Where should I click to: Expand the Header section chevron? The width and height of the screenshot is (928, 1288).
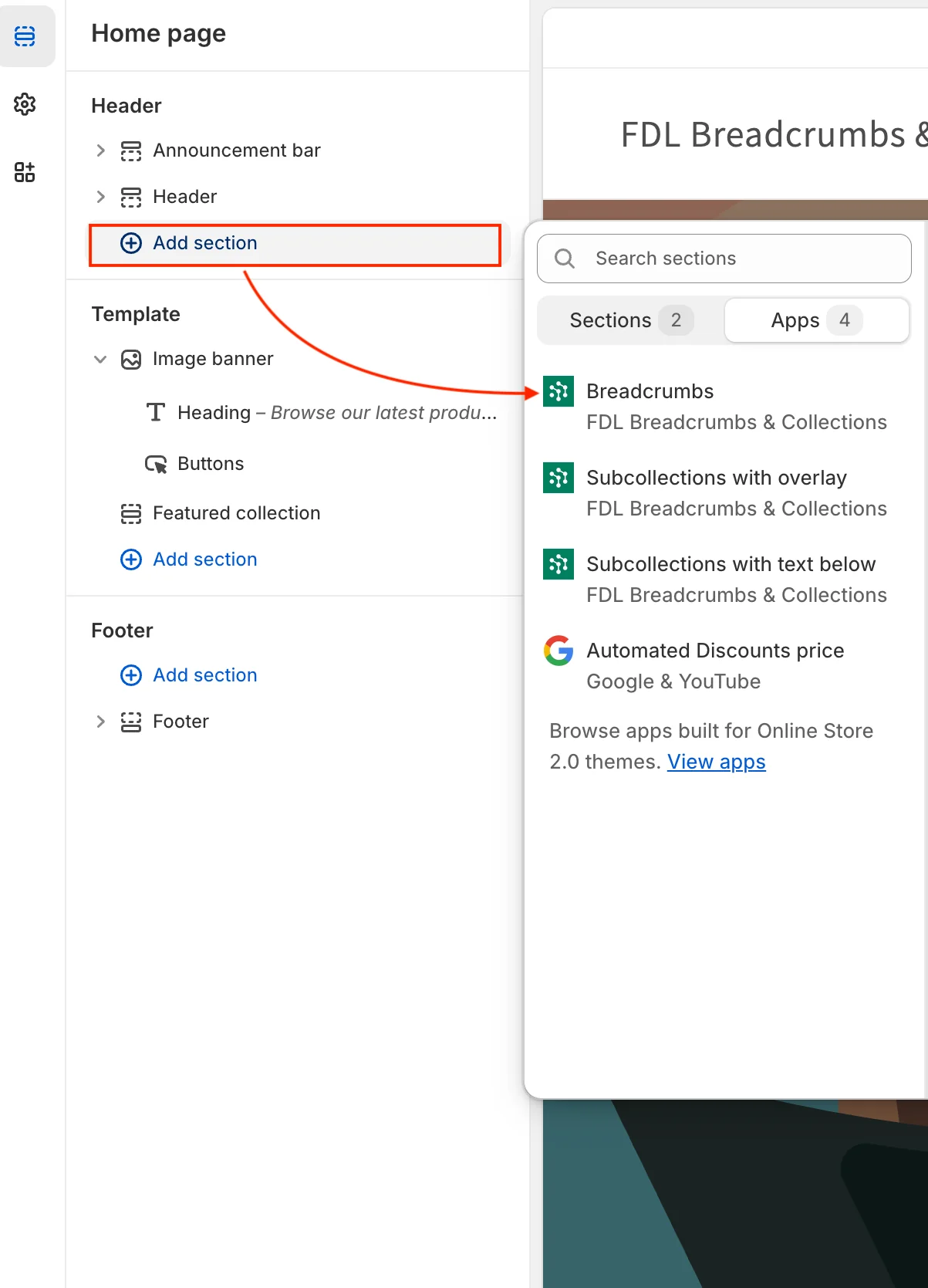(100, 197)
